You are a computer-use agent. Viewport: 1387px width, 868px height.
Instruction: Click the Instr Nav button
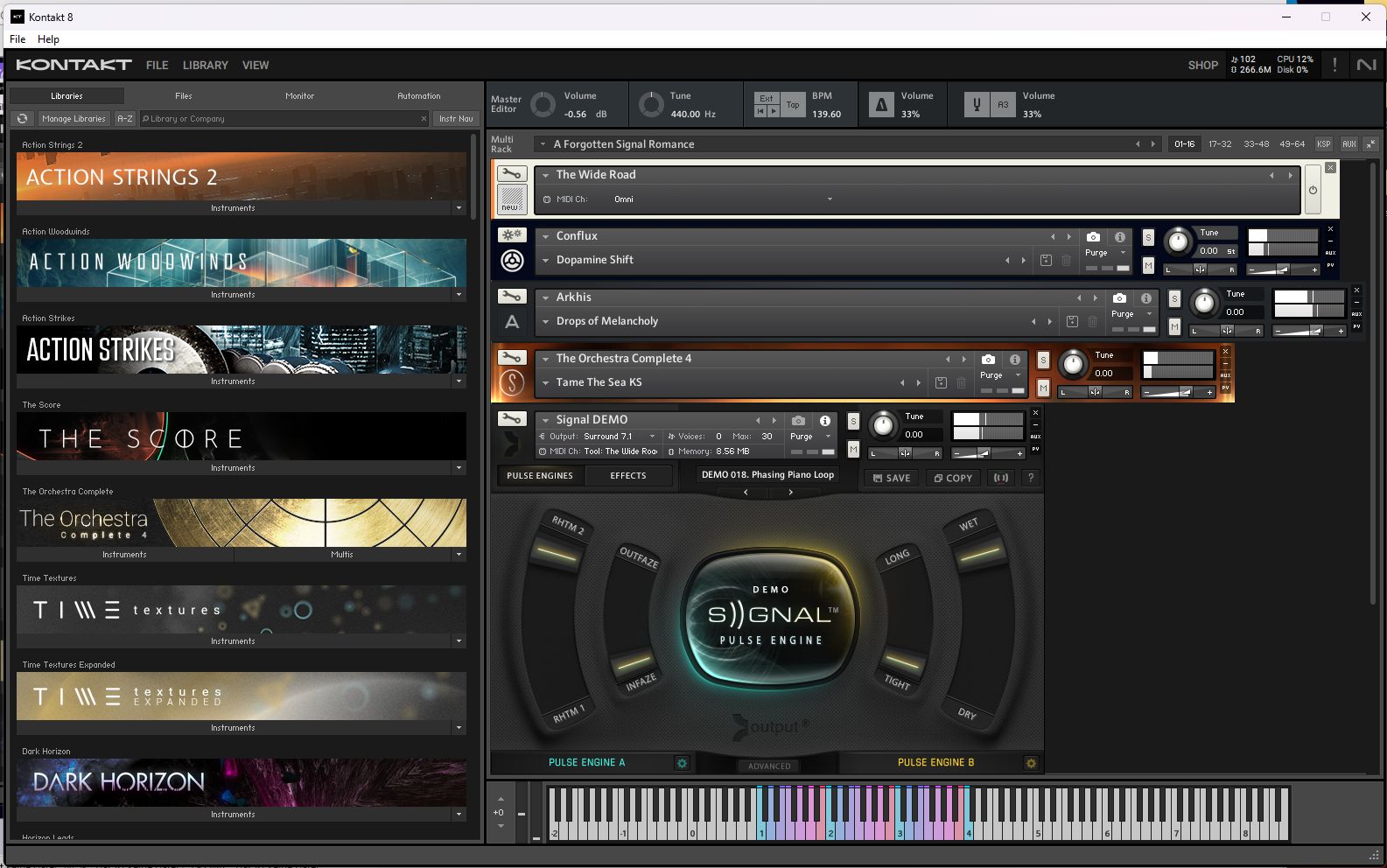point(456,118)
